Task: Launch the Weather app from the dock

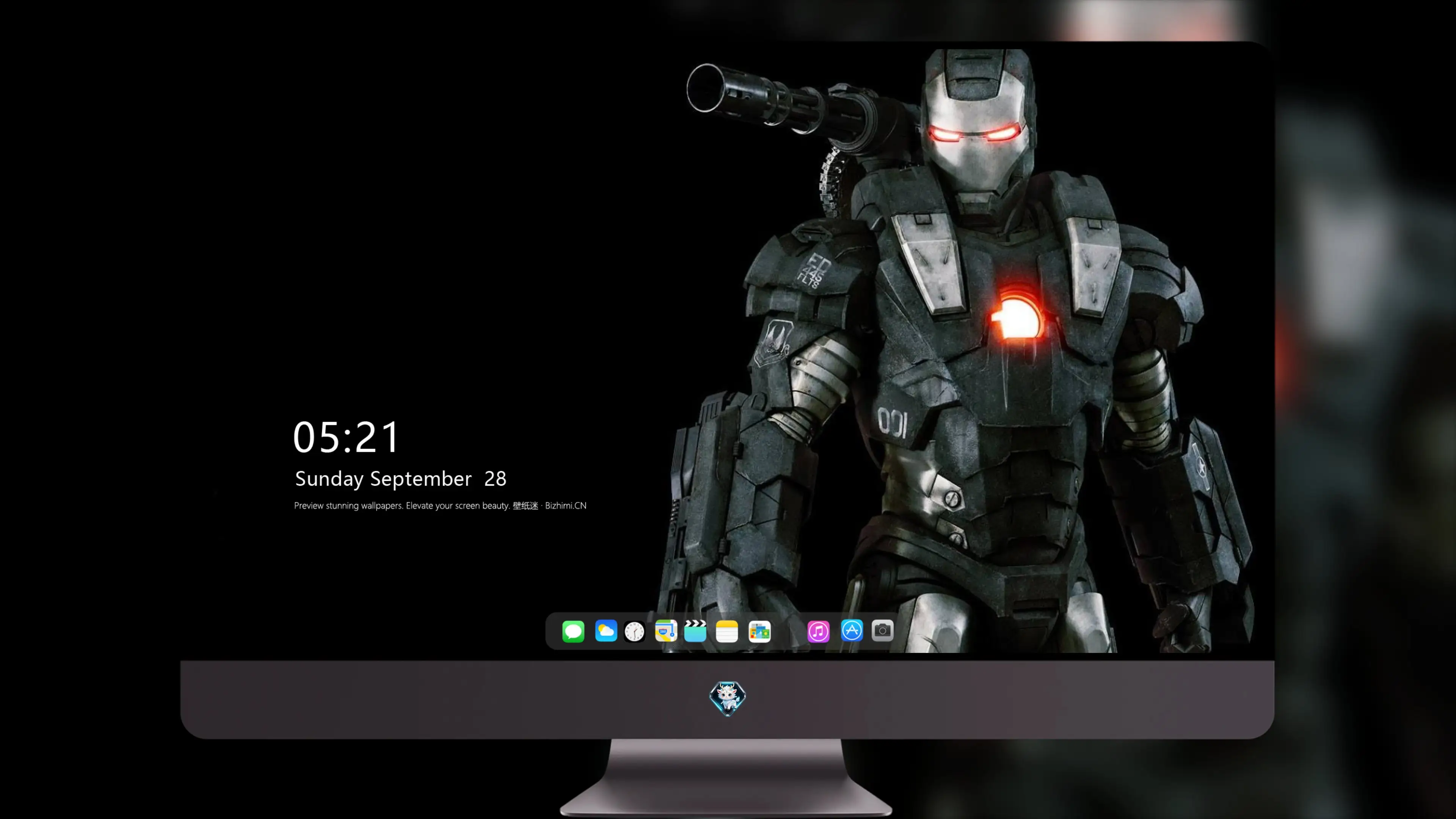Action: pyautogui.click(x=606, y=631)
